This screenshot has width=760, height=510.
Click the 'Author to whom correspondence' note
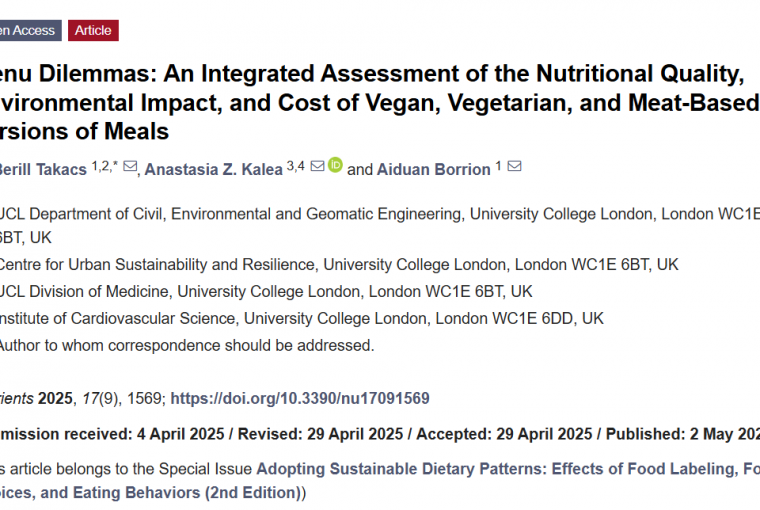point(187,346)
